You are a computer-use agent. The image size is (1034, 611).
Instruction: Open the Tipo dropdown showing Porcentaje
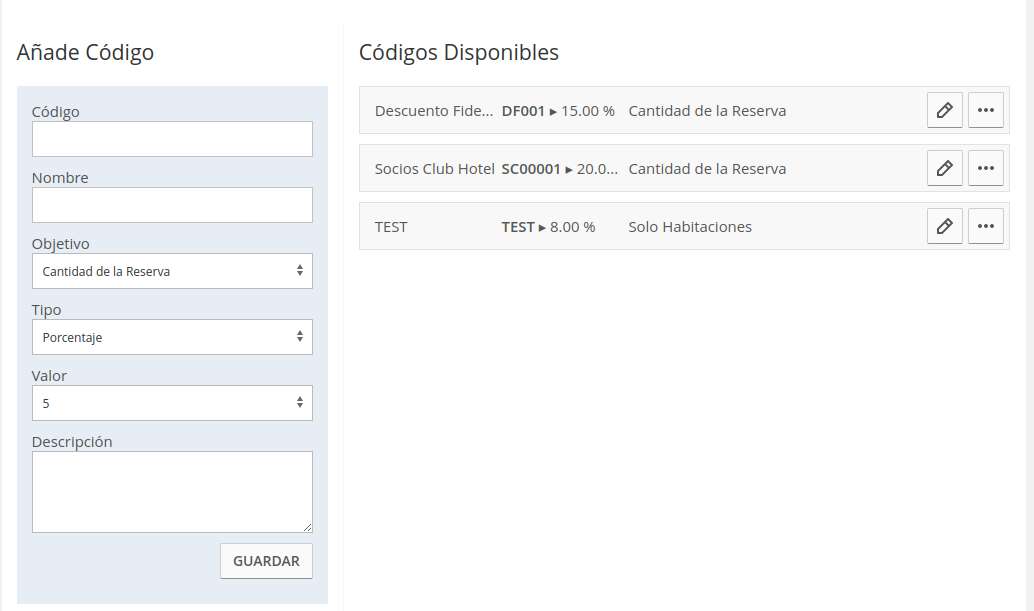pyautogui.click(x=172, y=337)
